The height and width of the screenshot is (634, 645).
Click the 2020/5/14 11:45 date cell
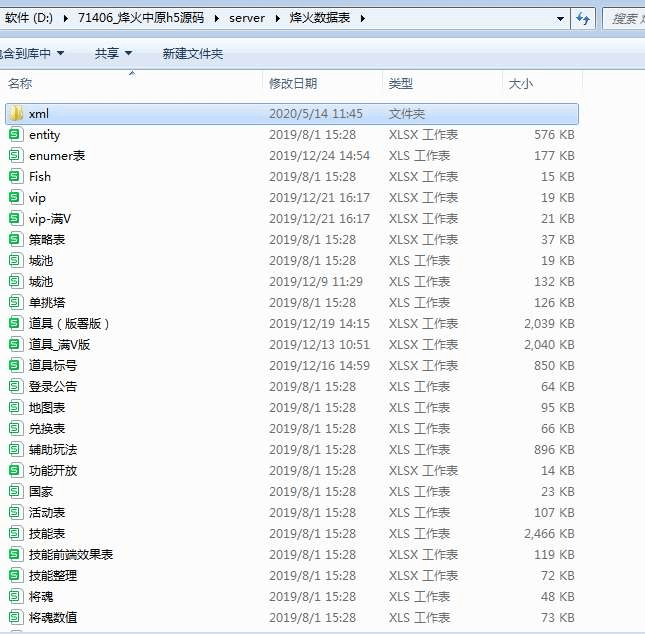pyautogui.click(x=316, y=114)
